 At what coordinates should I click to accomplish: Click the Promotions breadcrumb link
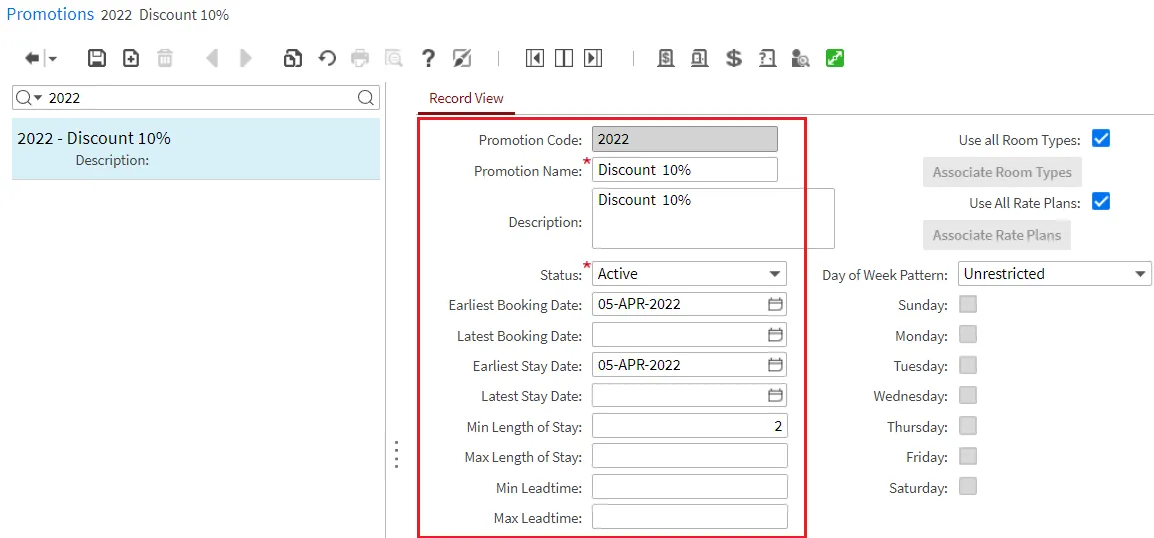tap(50, 14)
